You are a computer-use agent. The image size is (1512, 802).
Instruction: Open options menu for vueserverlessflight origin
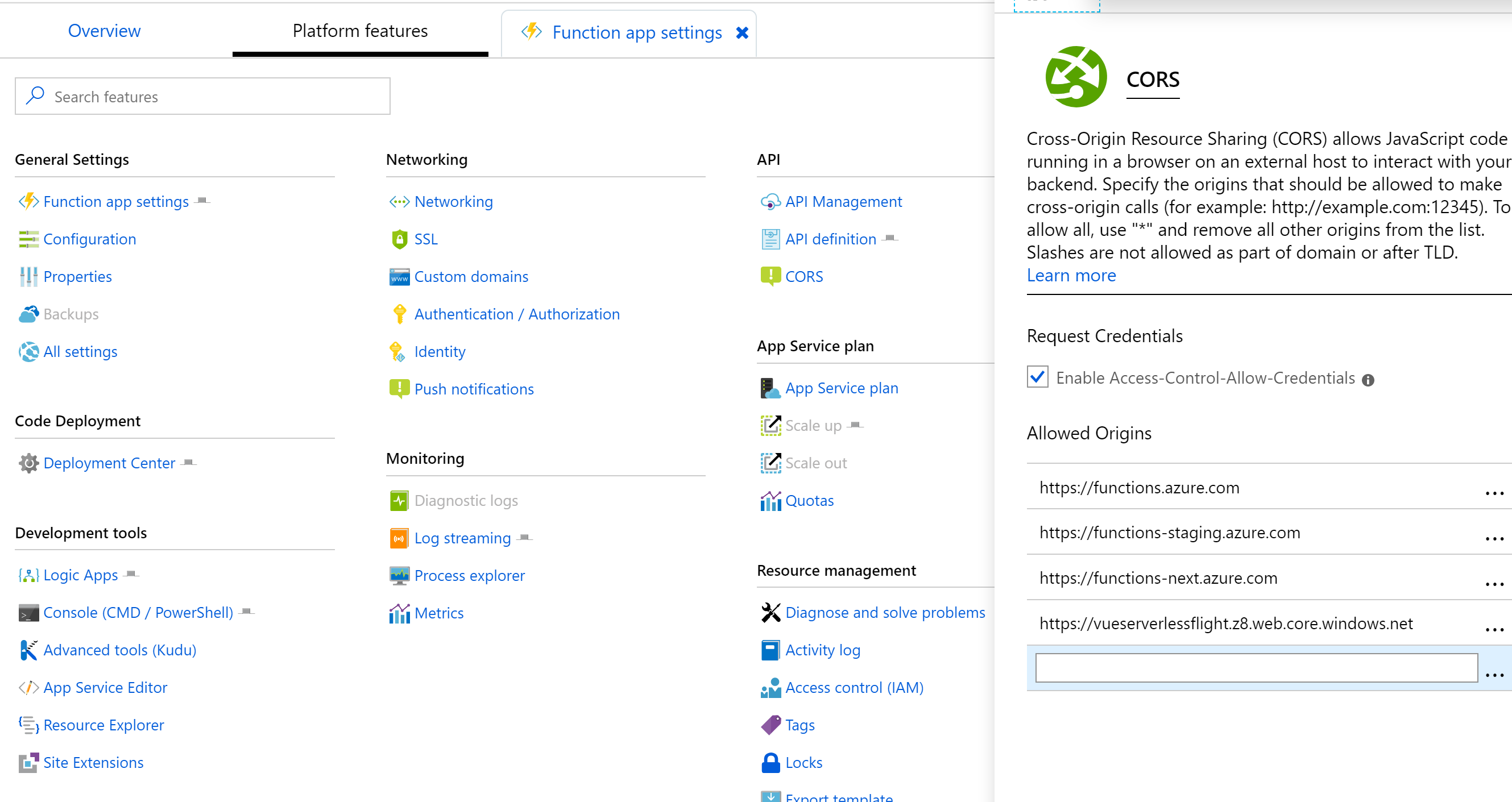tap(1494, 629)
